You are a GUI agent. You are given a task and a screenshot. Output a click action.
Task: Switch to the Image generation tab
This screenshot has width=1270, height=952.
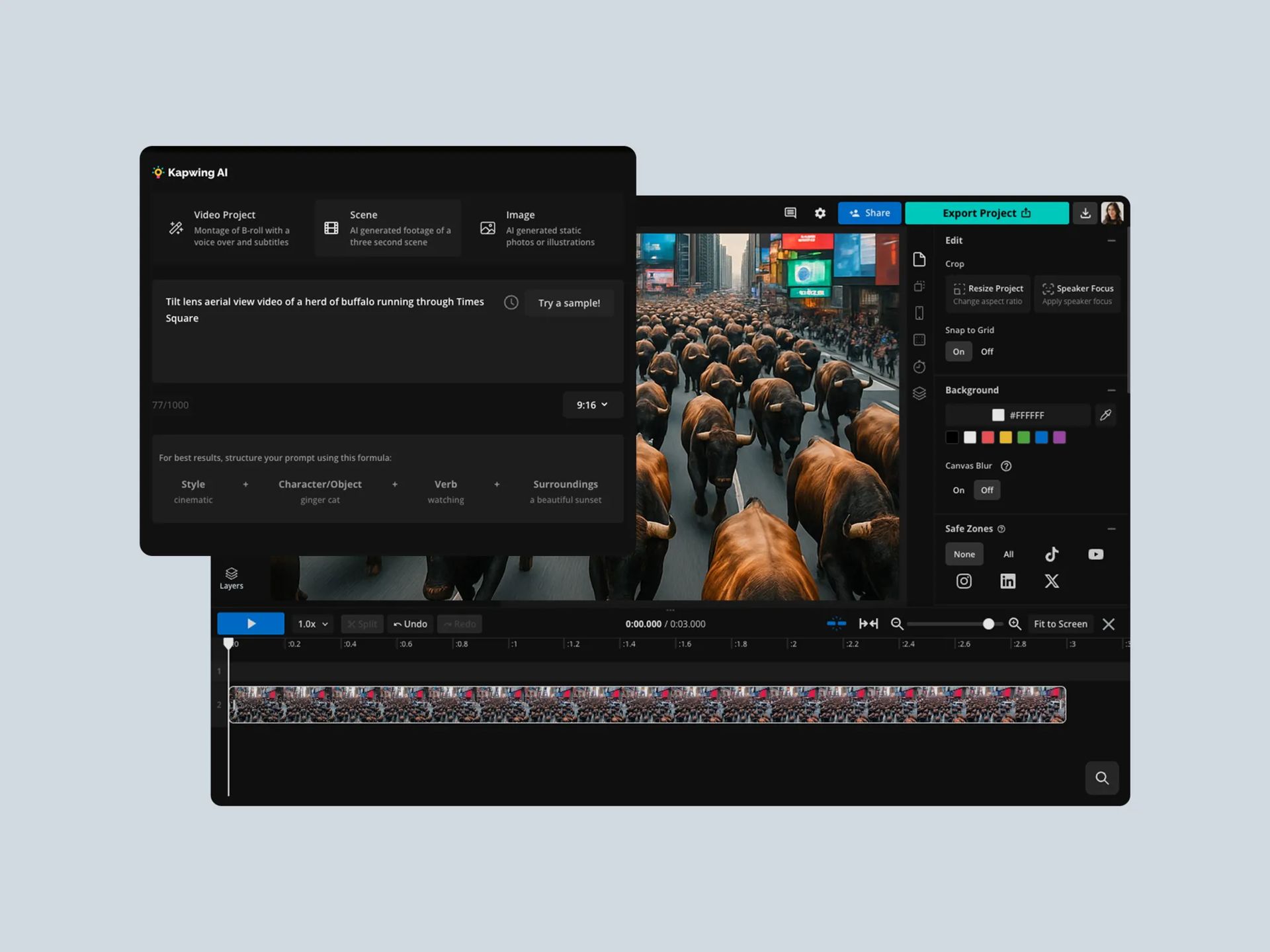point(537,228)
